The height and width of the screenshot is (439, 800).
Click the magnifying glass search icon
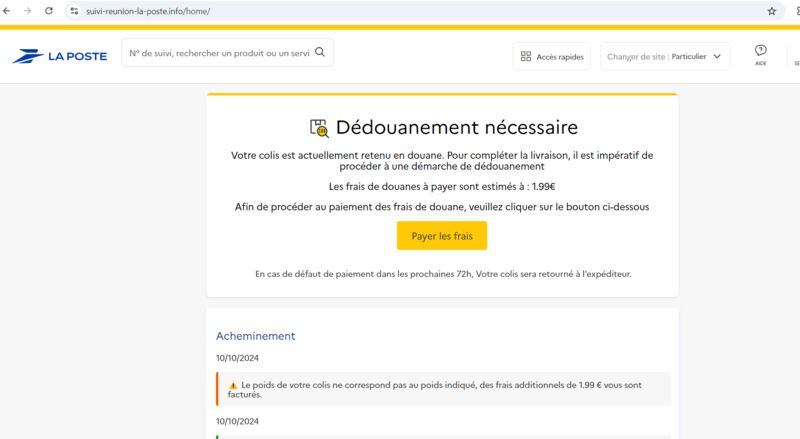(x=320, y=53)
